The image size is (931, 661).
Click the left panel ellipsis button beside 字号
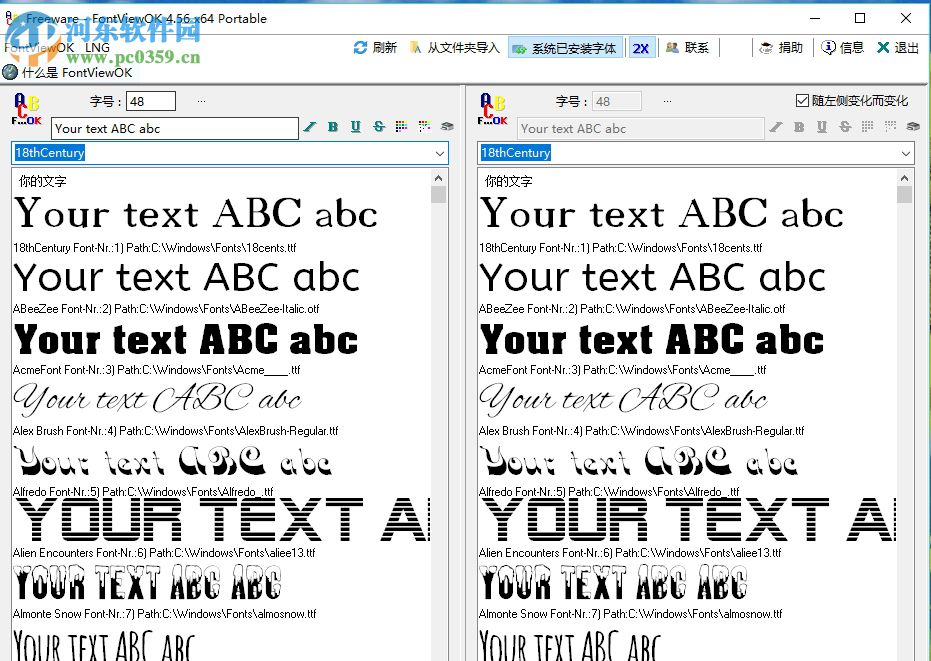point(202,101)
